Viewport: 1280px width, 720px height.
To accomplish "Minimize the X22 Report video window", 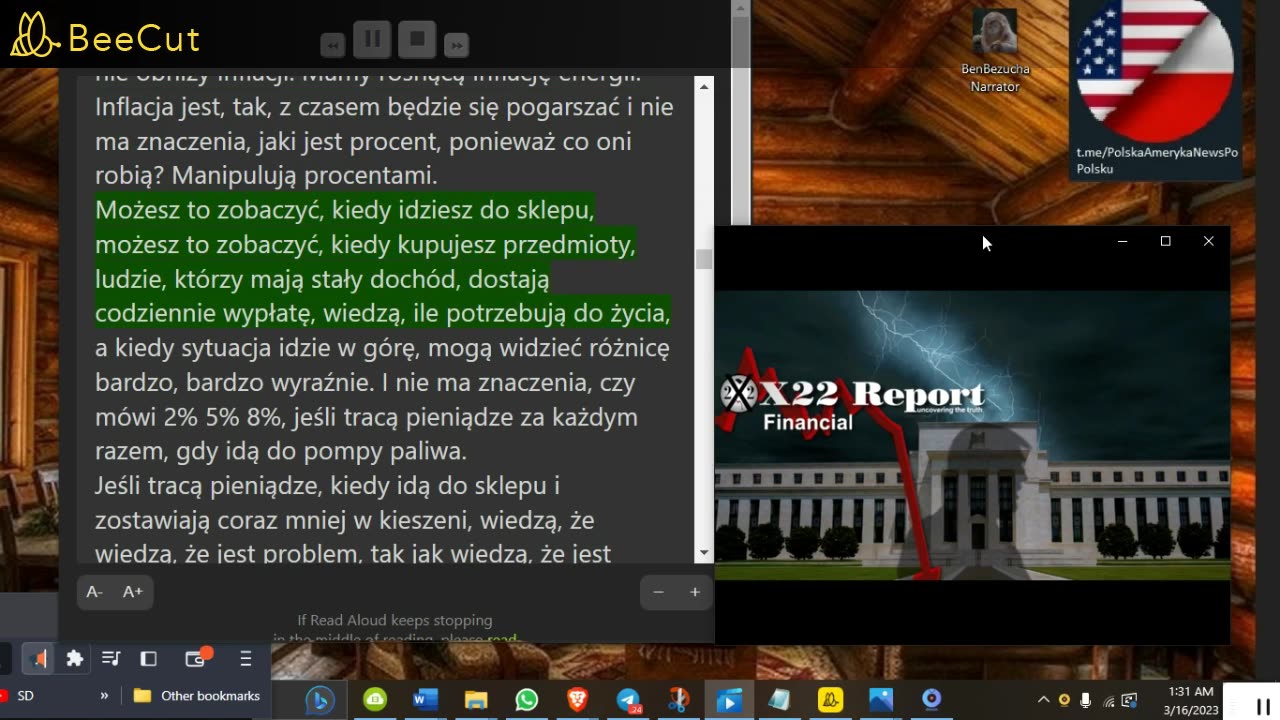I will tap(1122, 241).
